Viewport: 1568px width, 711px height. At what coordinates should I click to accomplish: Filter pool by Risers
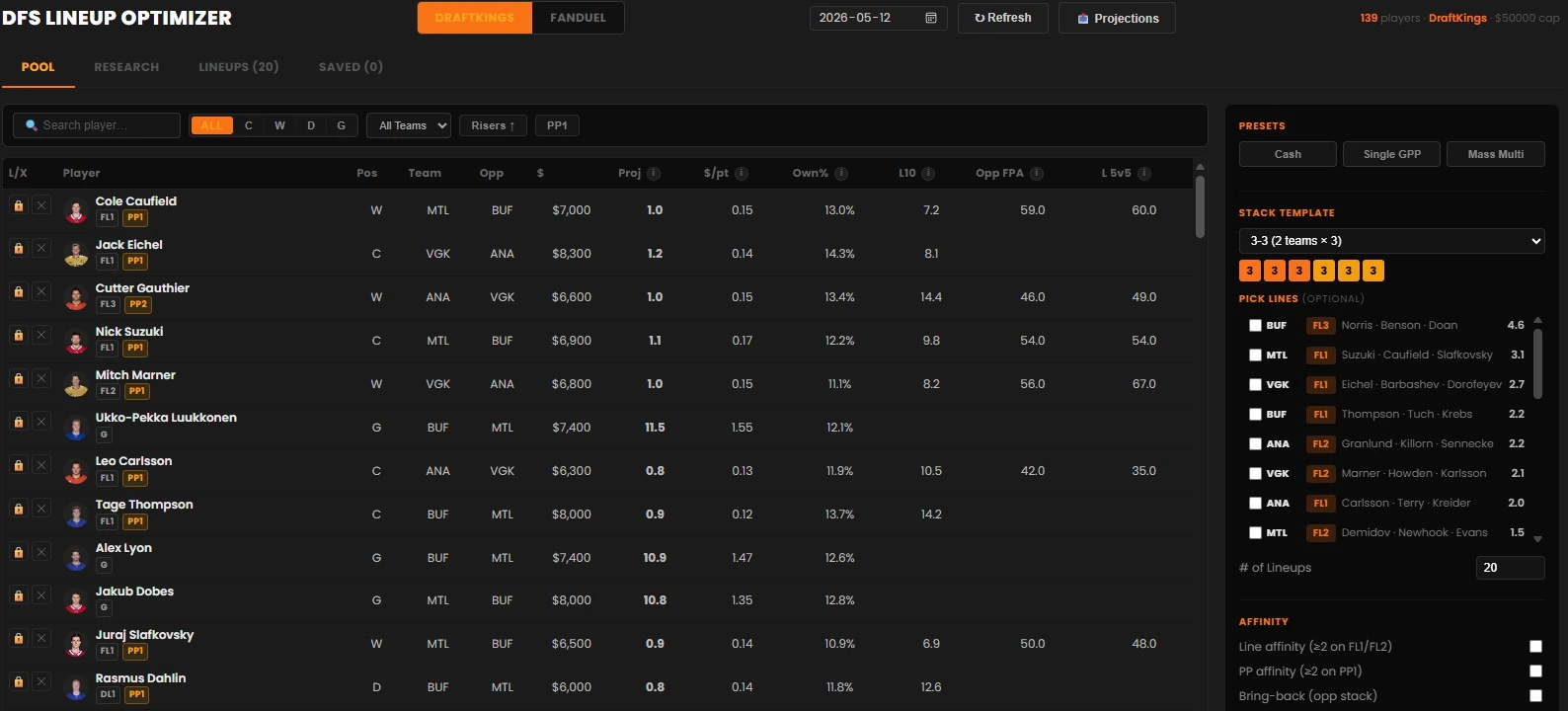(493, 125)
